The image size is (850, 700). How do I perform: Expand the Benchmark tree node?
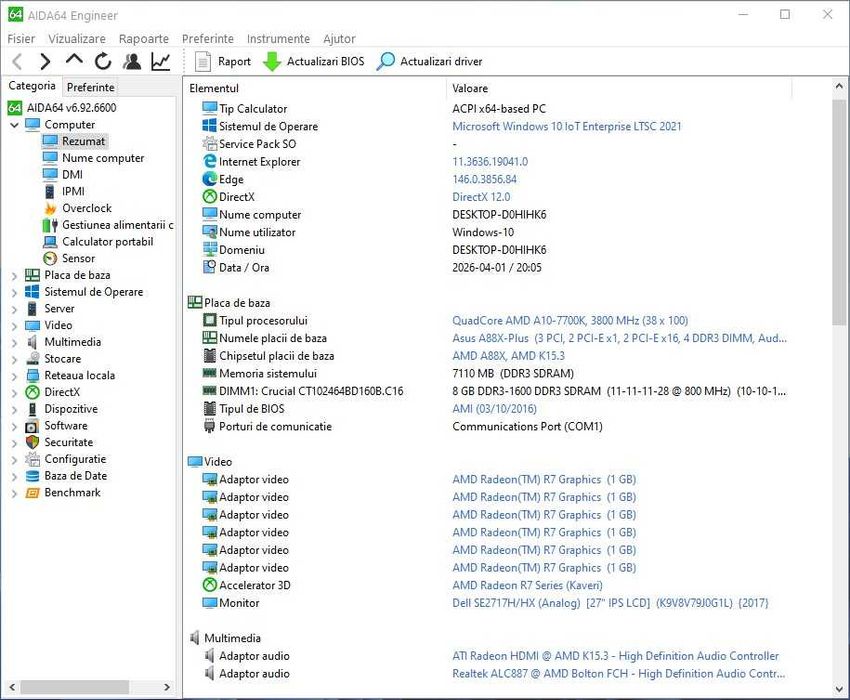click(x=15, y=493)
